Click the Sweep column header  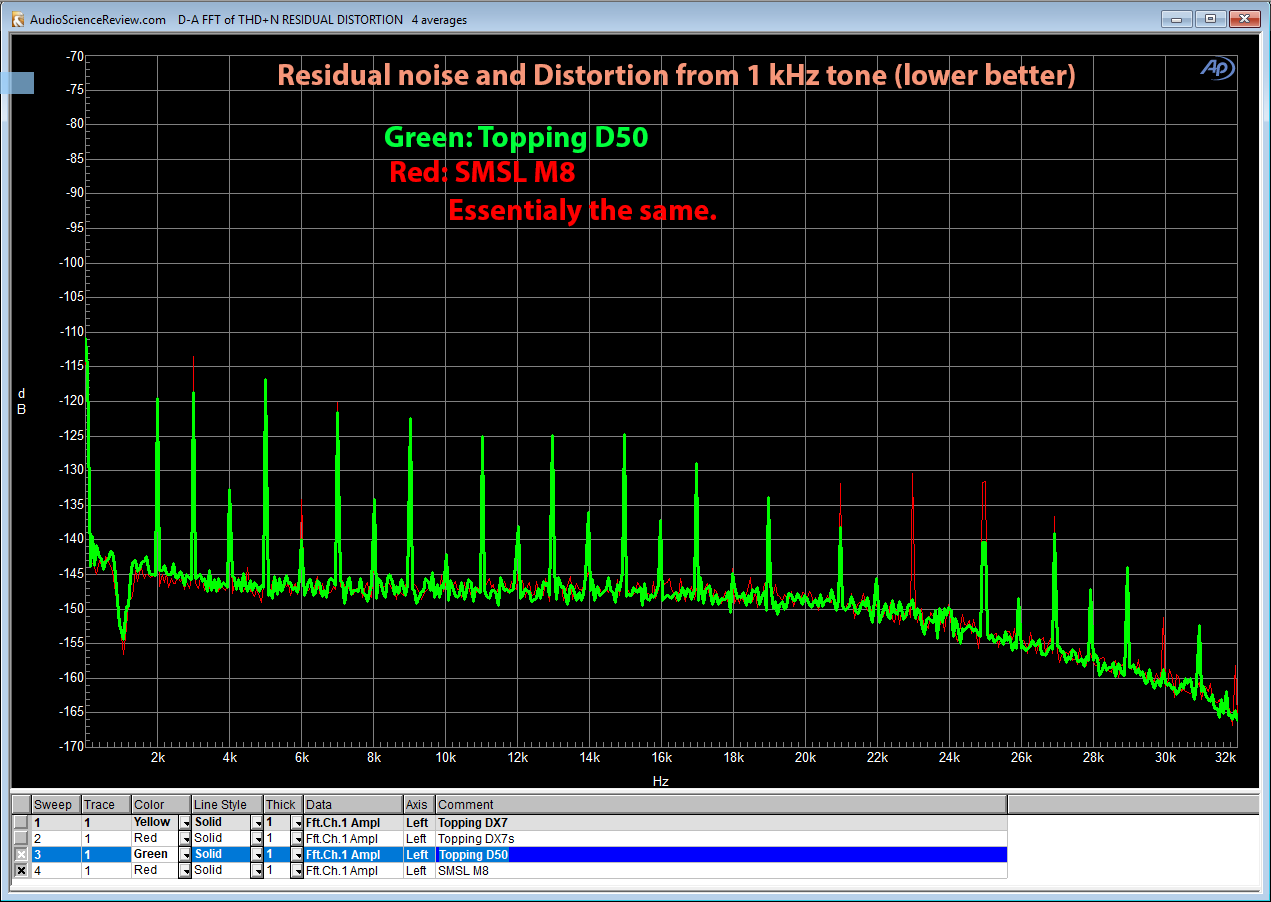(55, 804)
